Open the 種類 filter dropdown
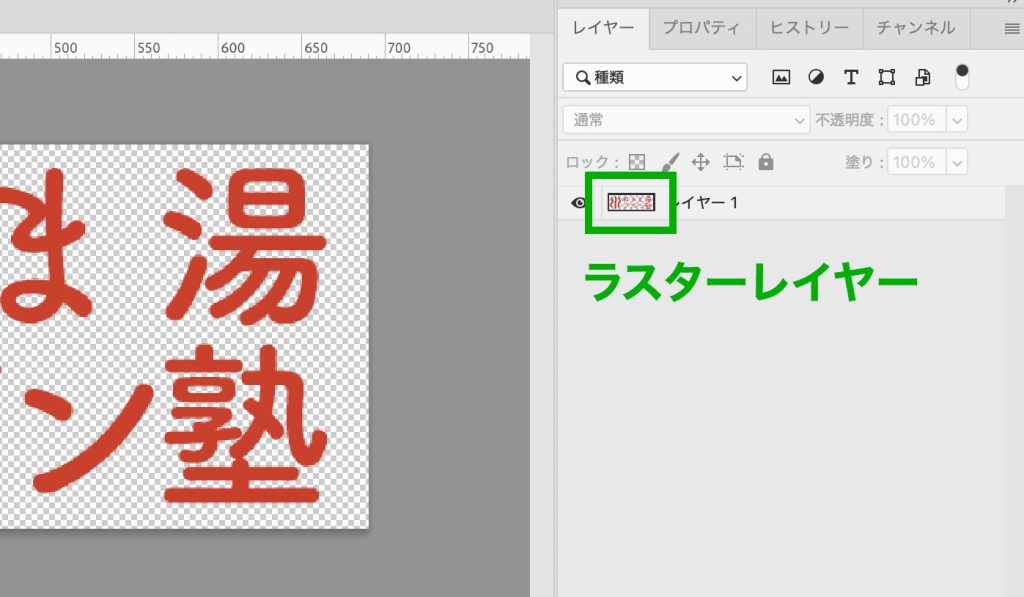This screenshot has height=597, width=1024. tap(655, 78)
